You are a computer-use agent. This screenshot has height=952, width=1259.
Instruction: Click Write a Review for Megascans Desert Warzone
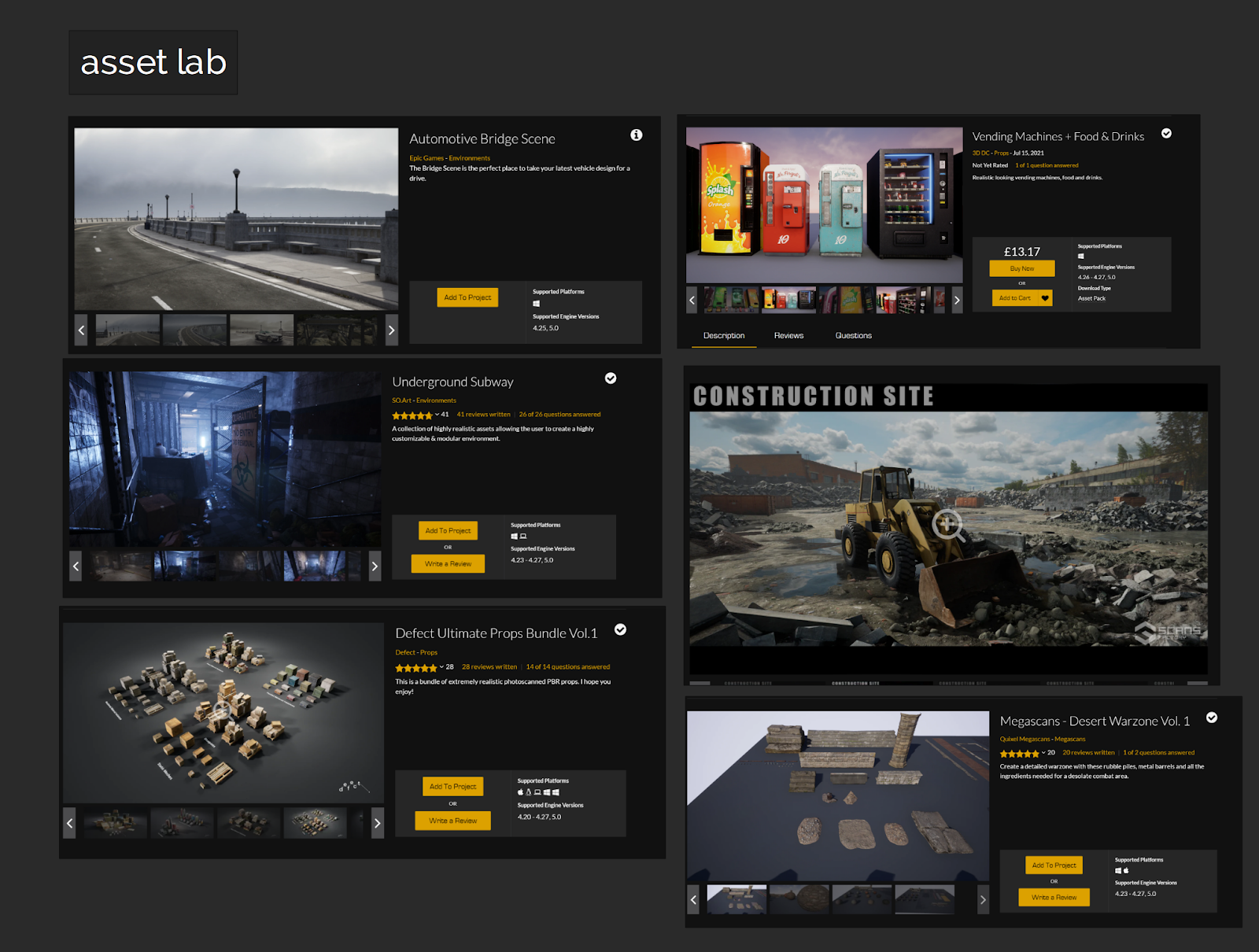(1054, 898)
